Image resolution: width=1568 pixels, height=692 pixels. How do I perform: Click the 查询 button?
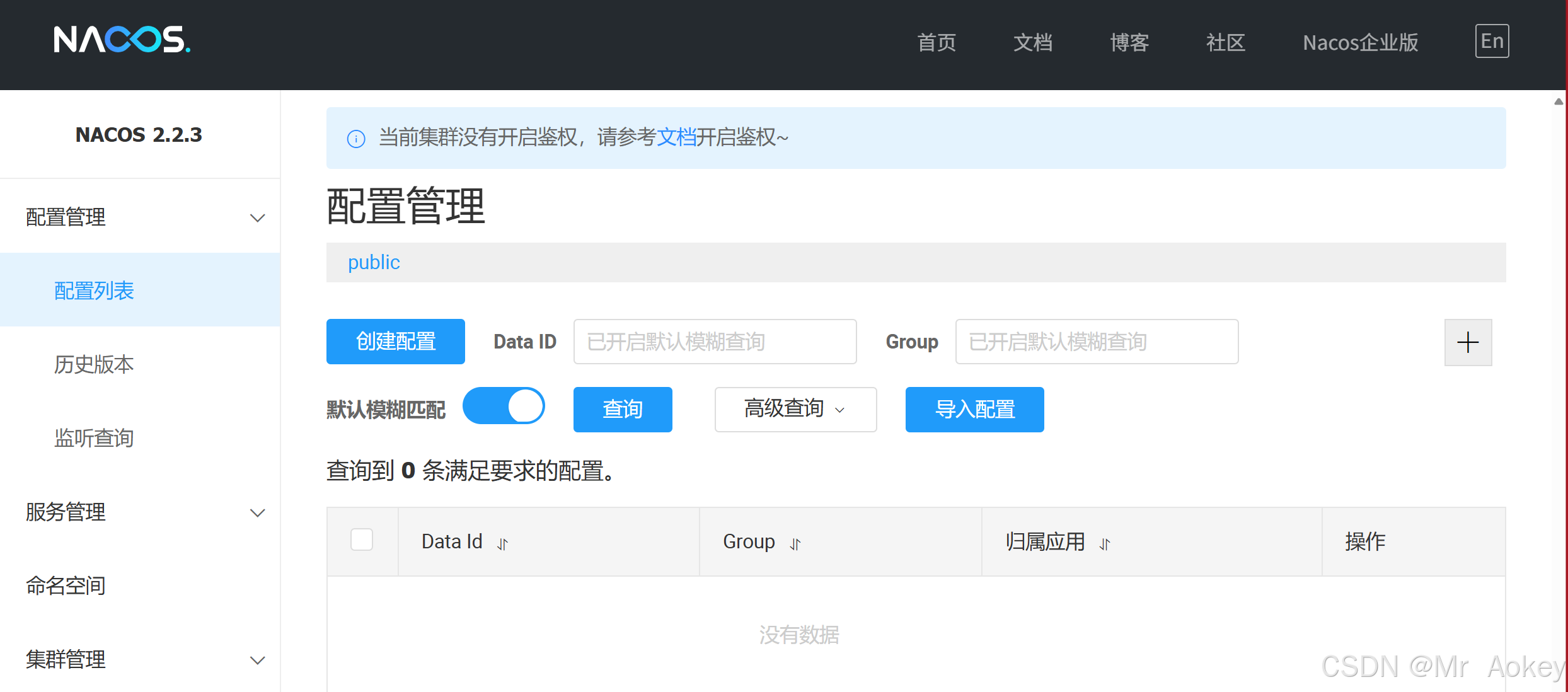point(623,409)
